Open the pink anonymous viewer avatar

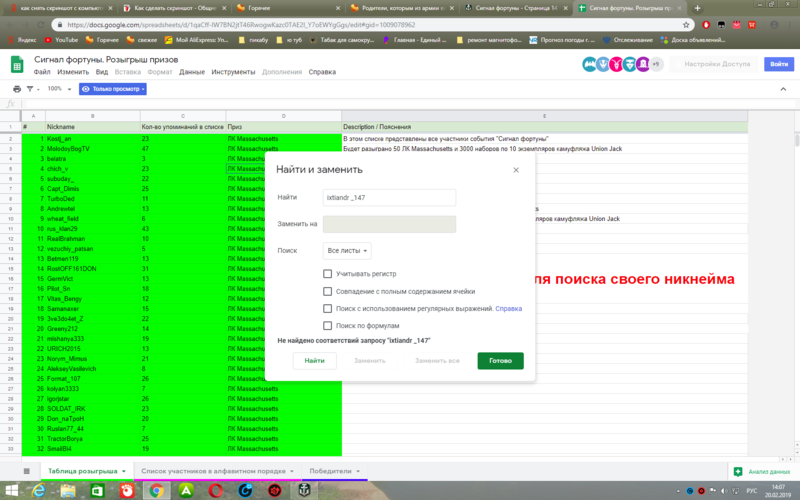pyautogui.click(x=616, y=64)
